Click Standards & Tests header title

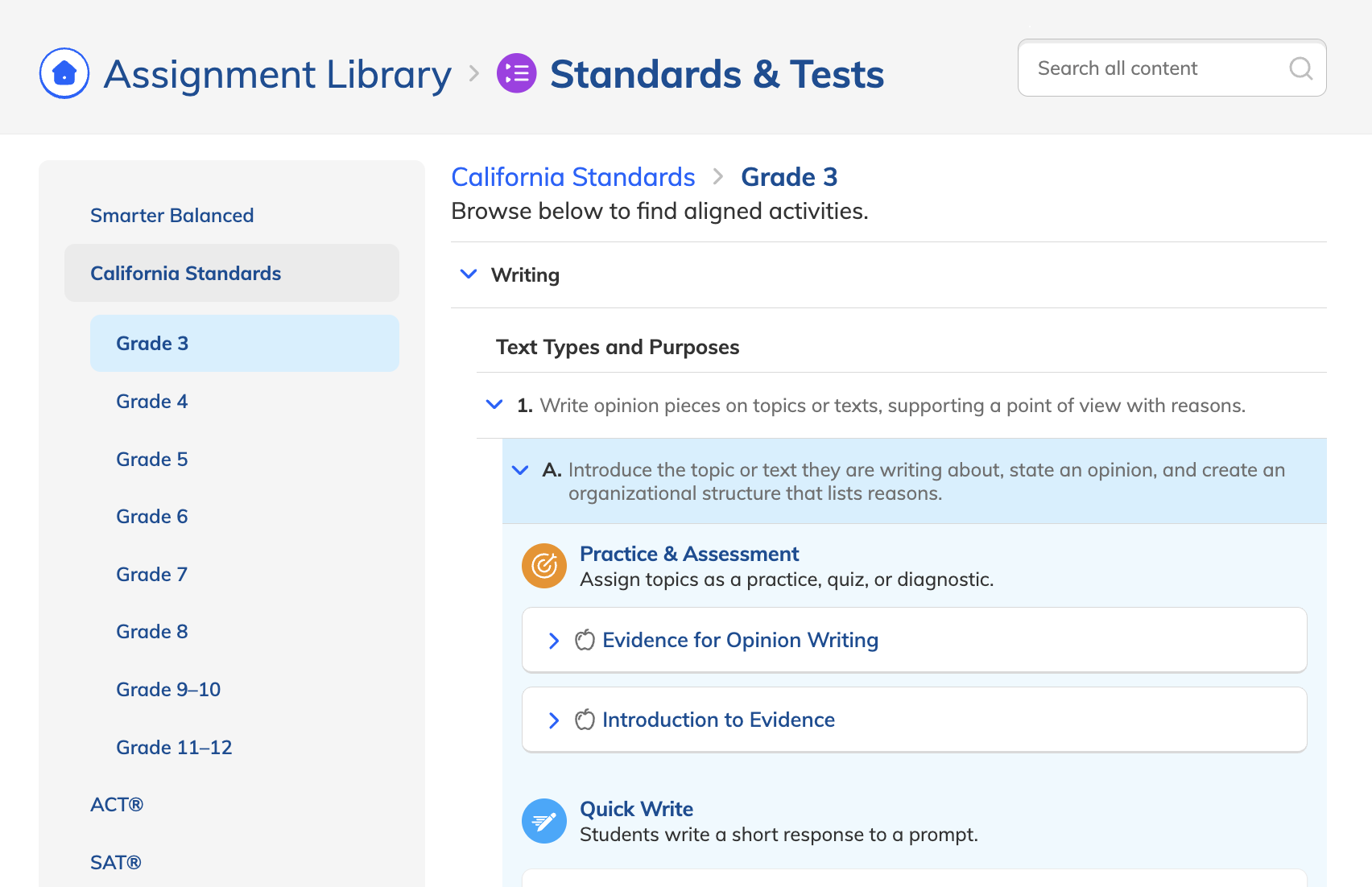pyautogui.click(x=717, y=74)
